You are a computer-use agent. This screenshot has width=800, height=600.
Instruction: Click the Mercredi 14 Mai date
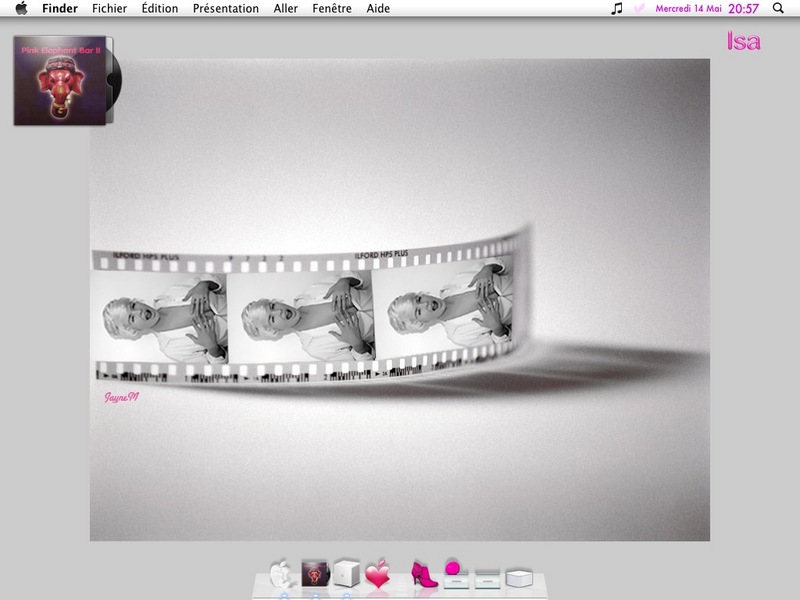[x=688, y=8]
